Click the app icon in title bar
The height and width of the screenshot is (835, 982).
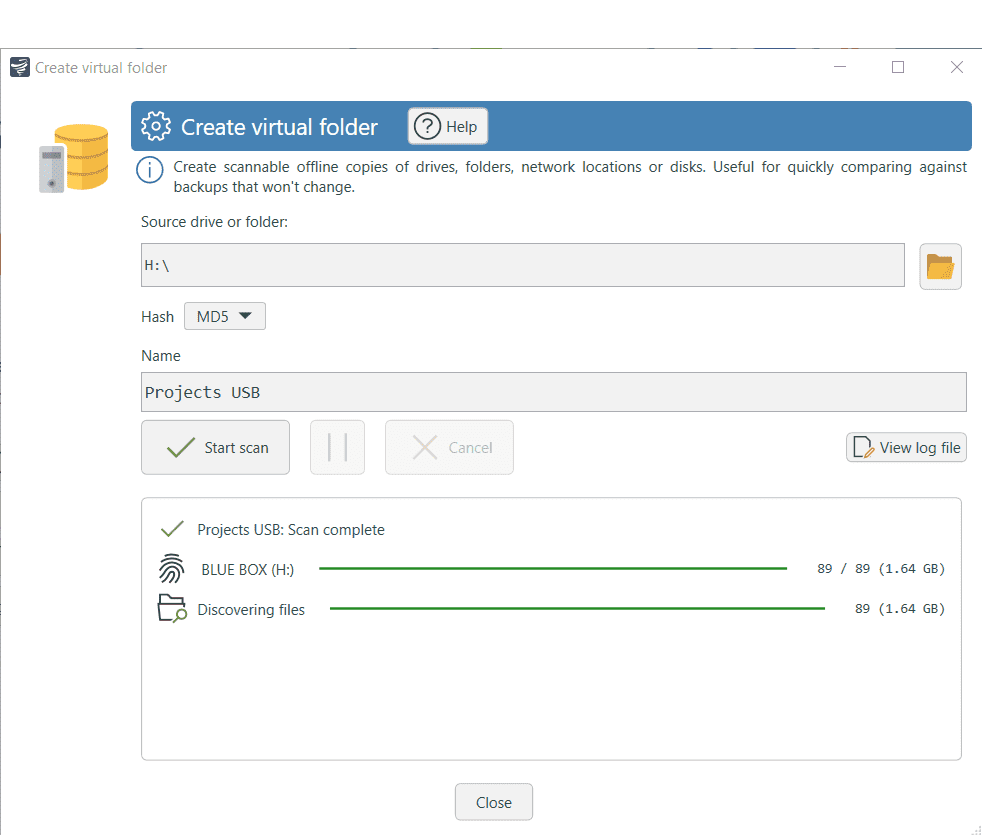tap(20, 67)
